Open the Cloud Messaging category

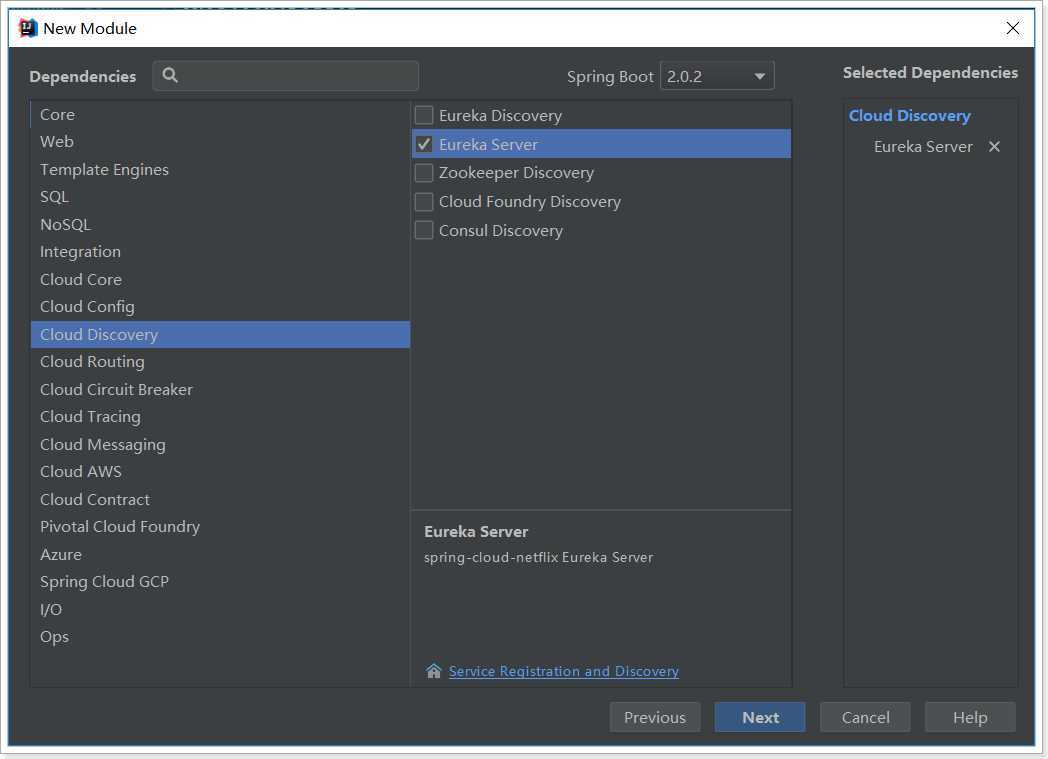pos(220,444)
